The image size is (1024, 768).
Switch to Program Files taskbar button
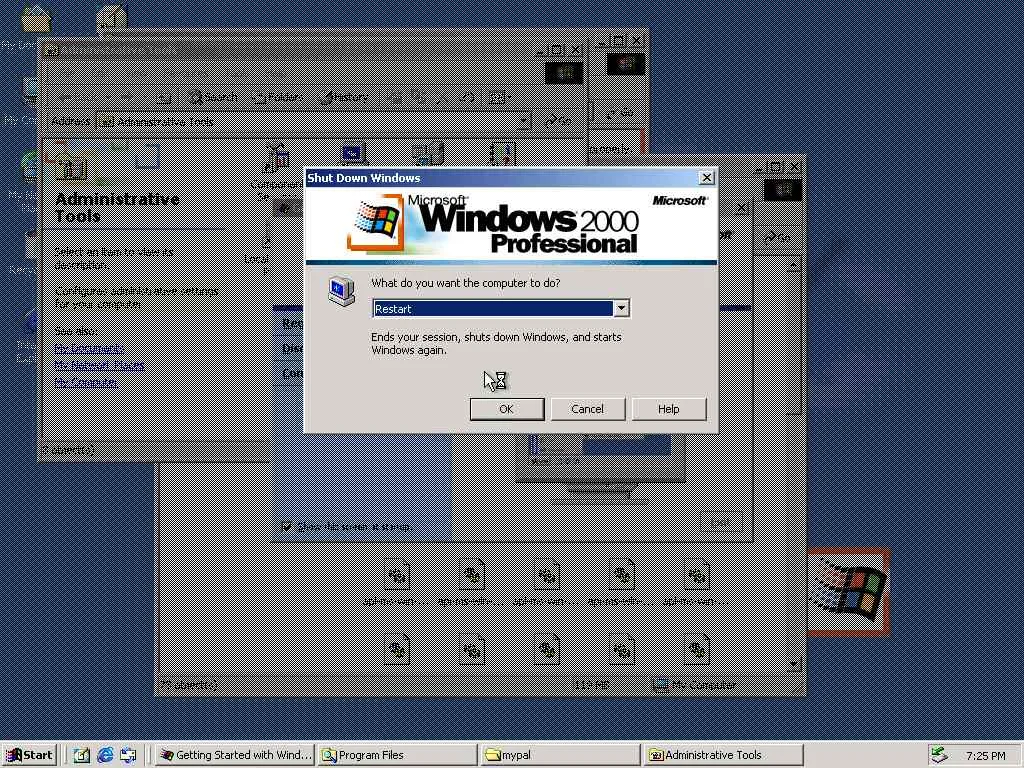point(397,755)
